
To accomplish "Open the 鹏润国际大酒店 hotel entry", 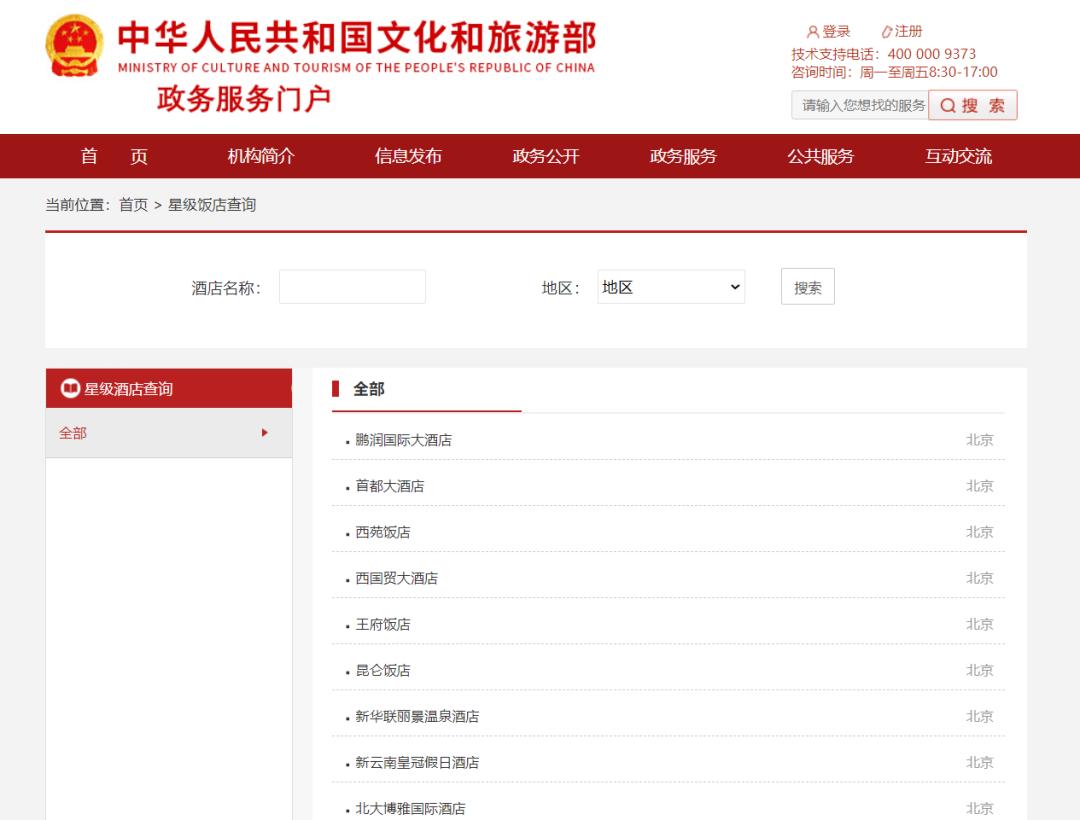I will click(404, 440).
